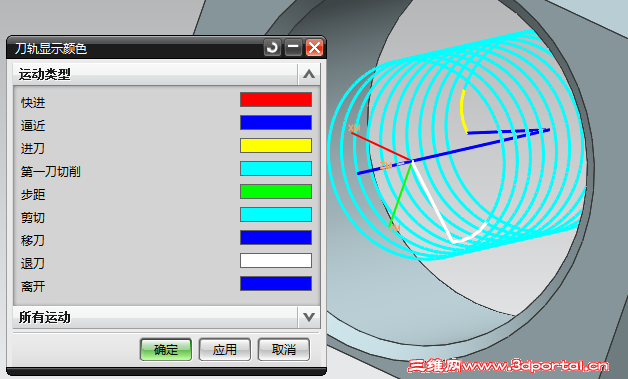Click the 离开 label

pyautogui.click(x=33, y=286)
